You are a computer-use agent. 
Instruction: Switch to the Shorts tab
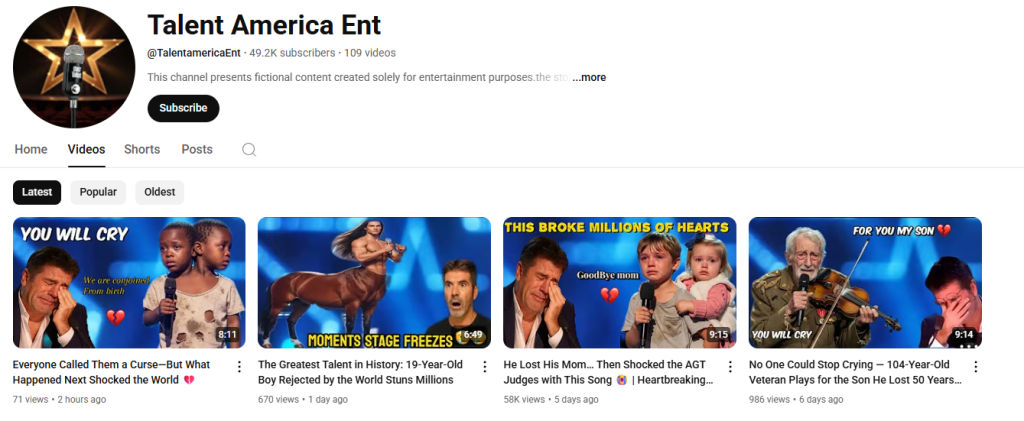(142, 149)
